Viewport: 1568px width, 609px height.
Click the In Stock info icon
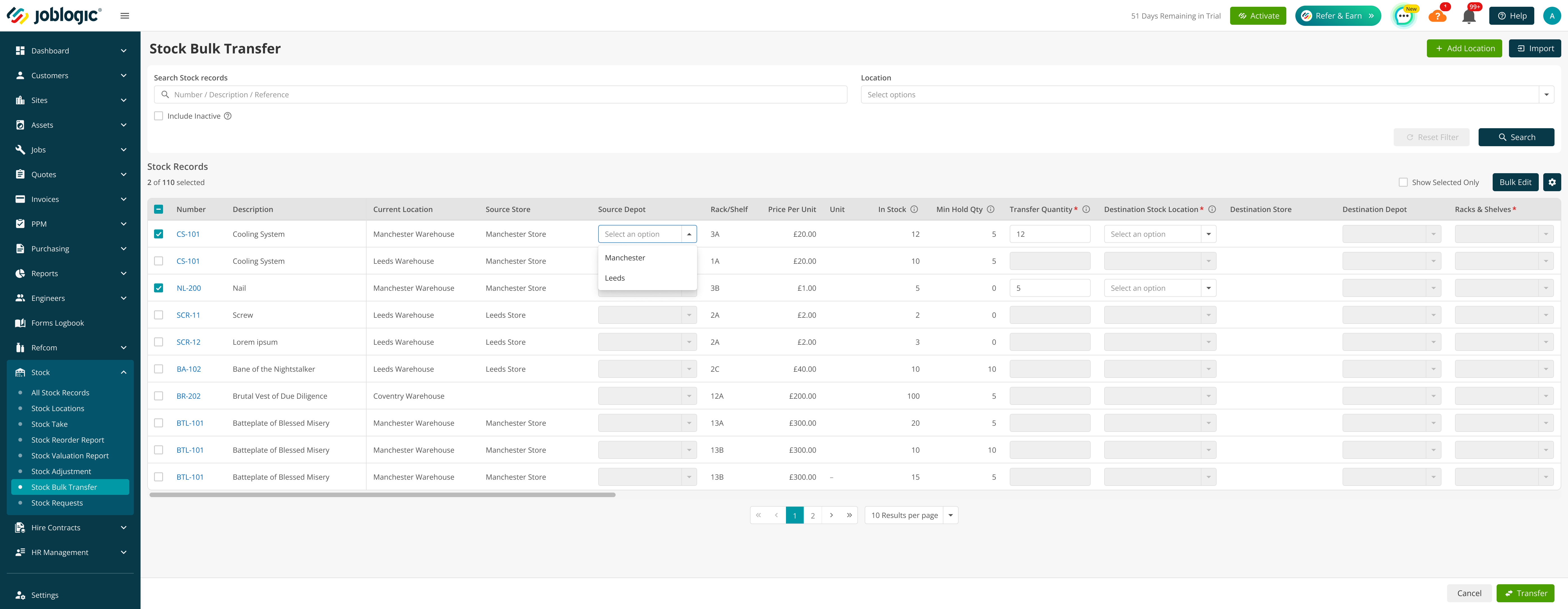[x=914, y=209]
